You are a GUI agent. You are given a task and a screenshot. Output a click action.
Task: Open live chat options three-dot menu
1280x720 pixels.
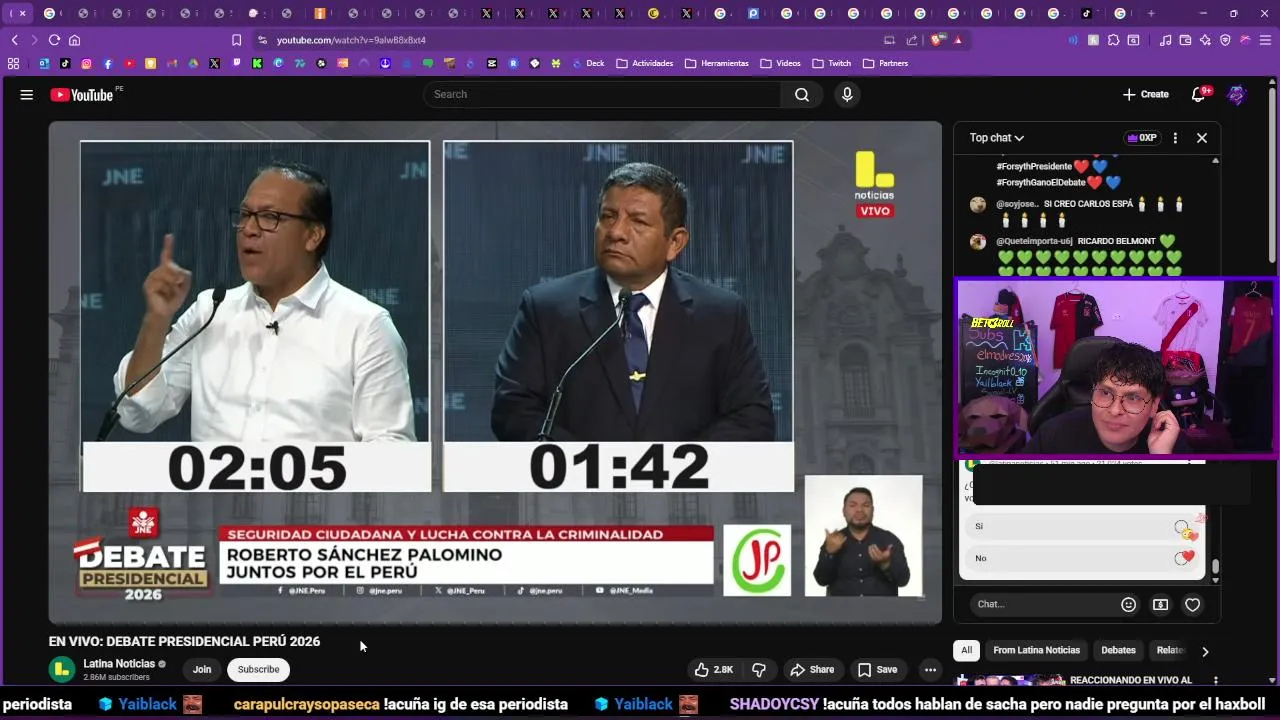pyautogui.click(x=1175, y=138)
